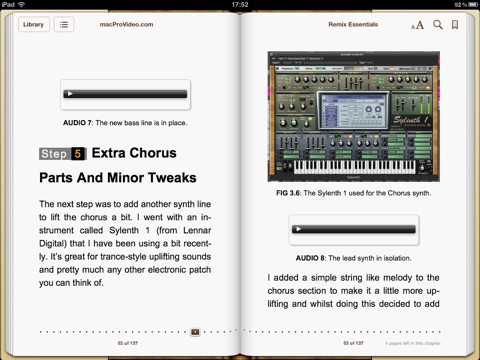Tap the '53 of 137' page number
Image resolution: width=480 pixels, height=360 pixels.
coord(353,343)
